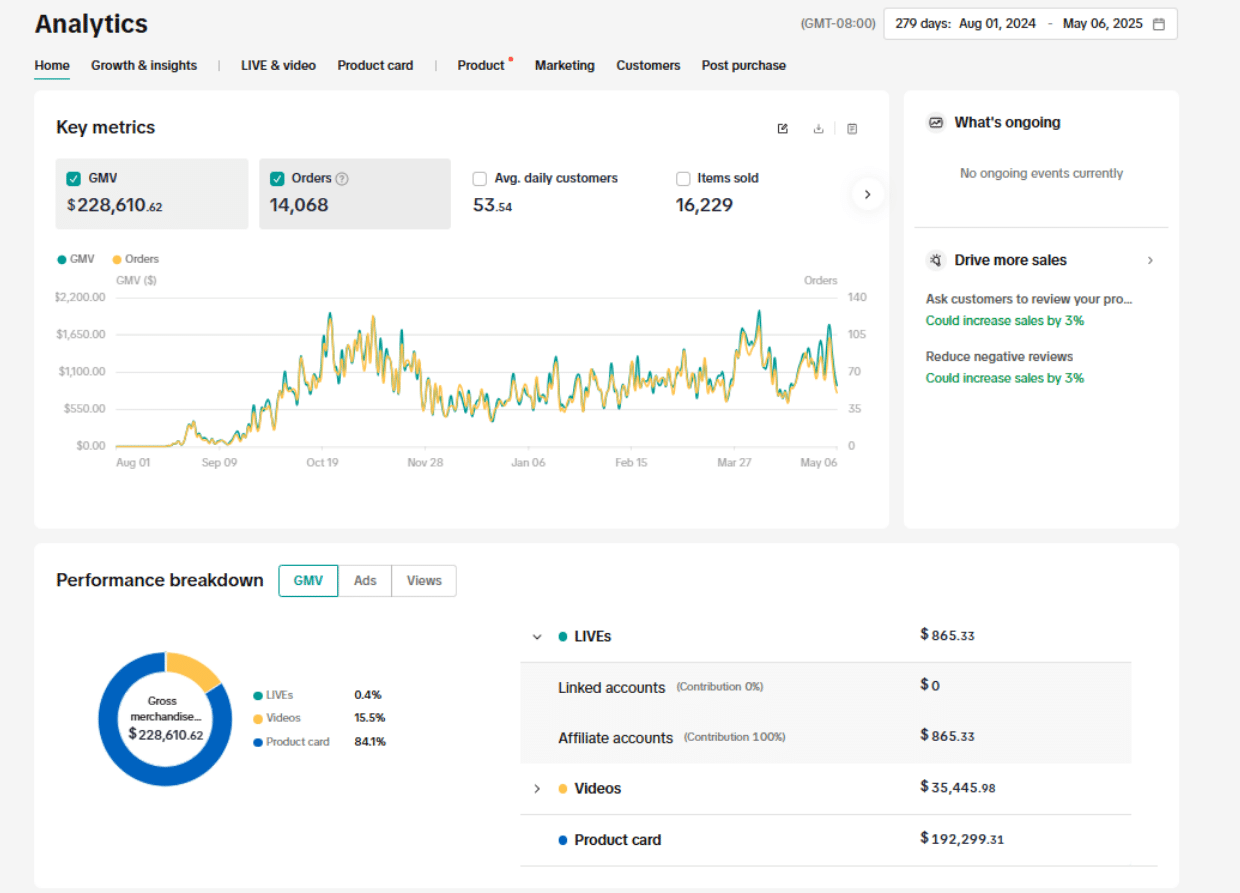1240x893 pixels.
Task: Select the Ads performance breakdown button
Action: (365, 581)
